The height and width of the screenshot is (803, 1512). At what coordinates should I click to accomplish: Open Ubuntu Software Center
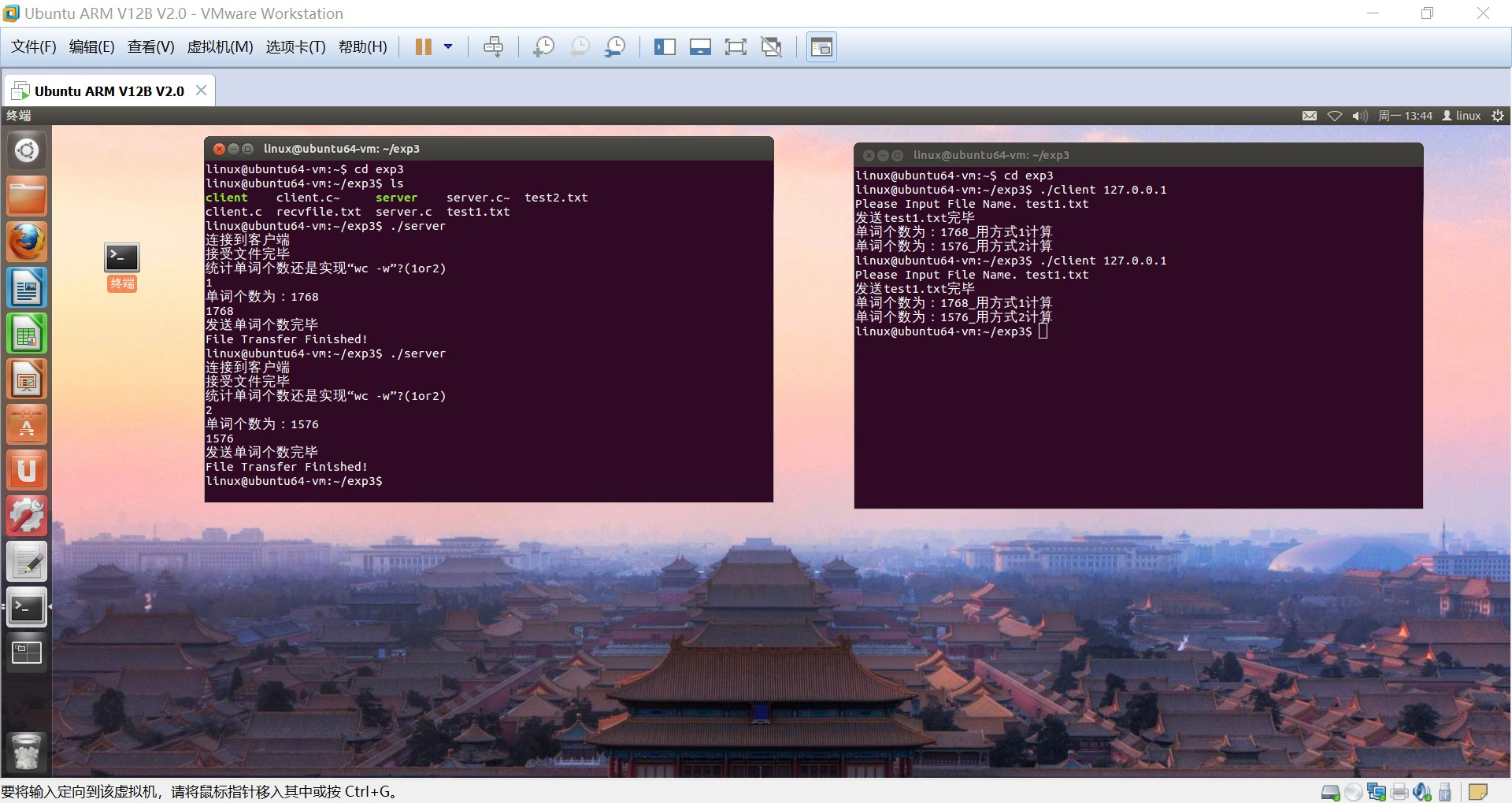(x=27, y=425)
